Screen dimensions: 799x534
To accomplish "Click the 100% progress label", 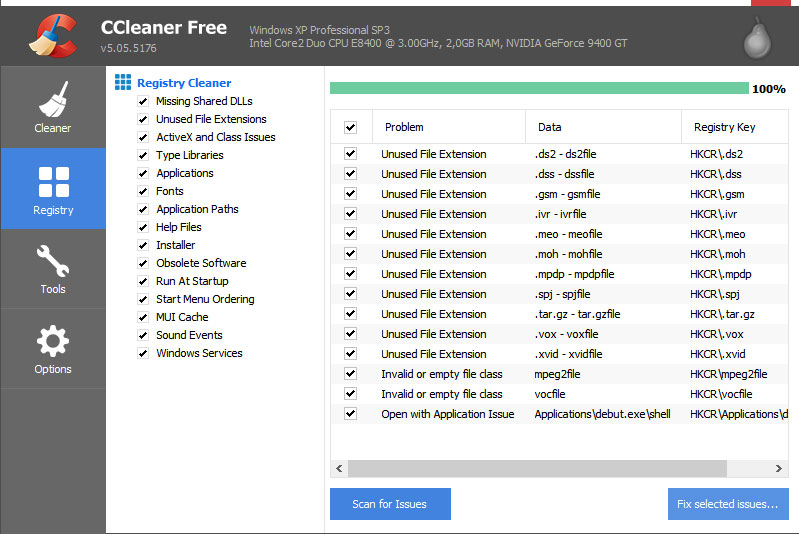I will point(768,89).
